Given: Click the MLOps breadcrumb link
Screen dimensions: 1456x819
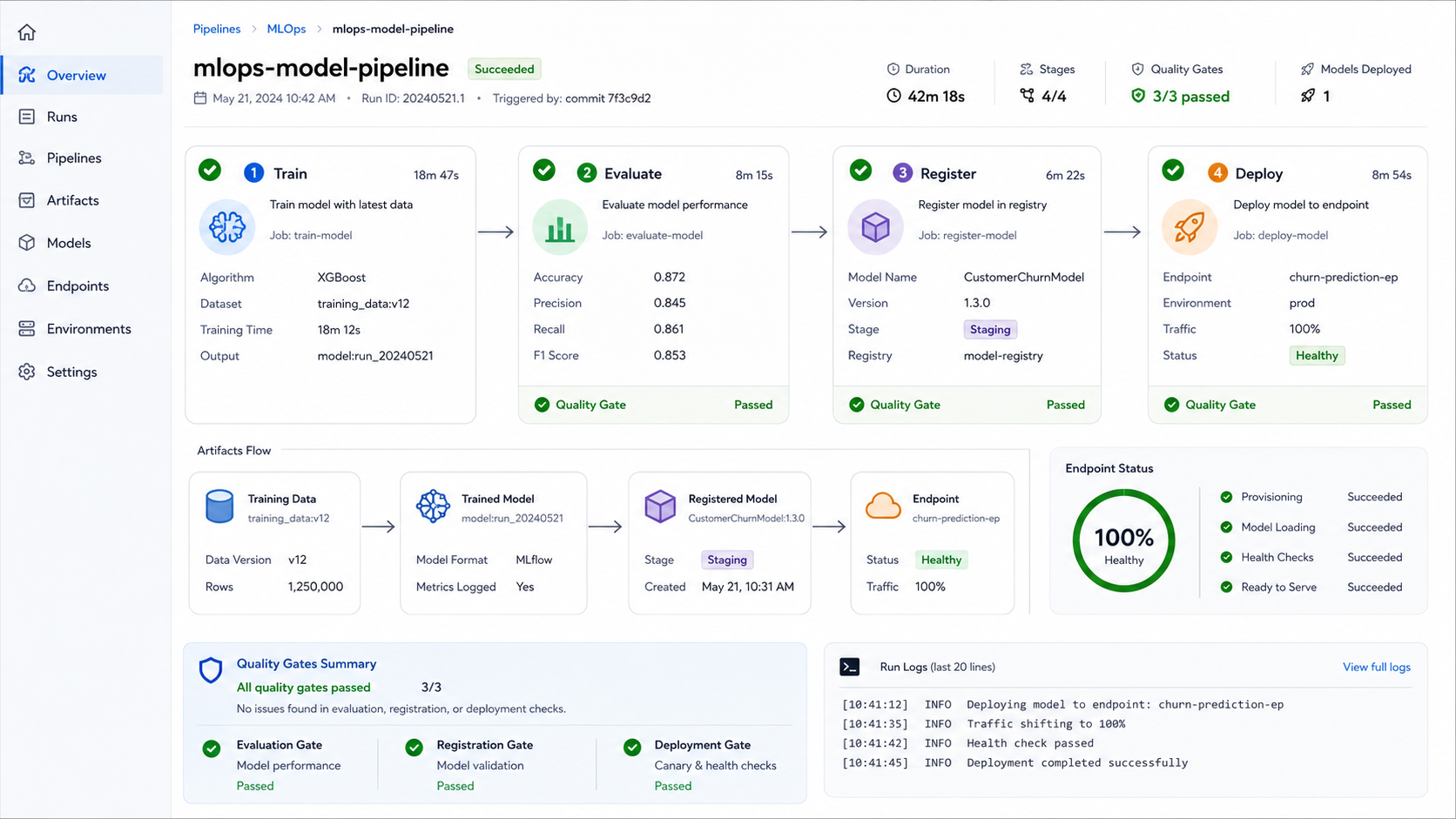Looking at the screenshot, I should click(x=286, y=29).
